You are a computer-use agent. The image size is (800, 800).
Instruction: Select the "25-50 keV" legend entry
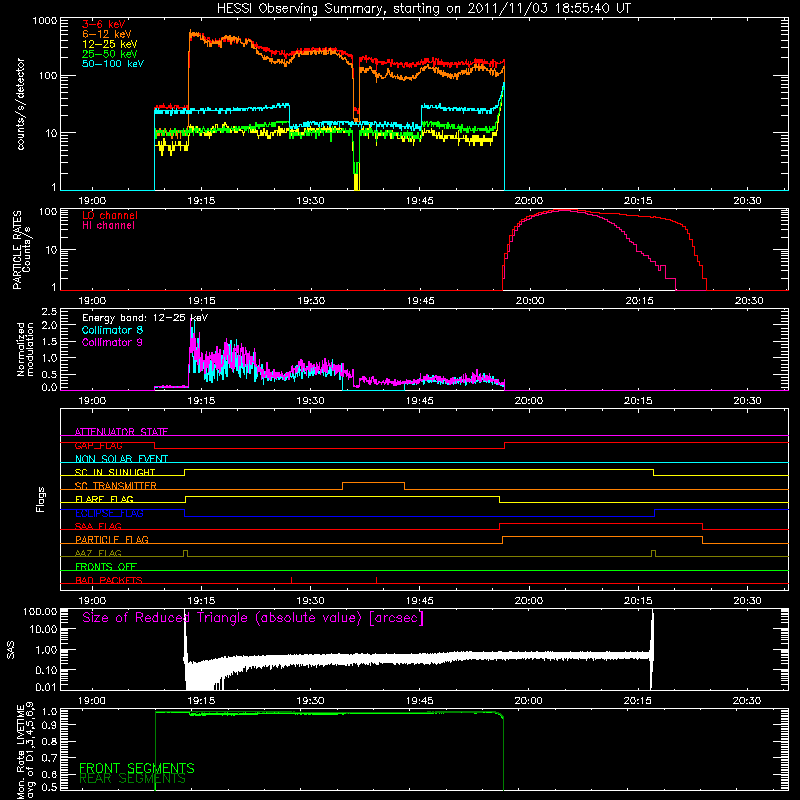pyautogui.click(x=110, y=54)
